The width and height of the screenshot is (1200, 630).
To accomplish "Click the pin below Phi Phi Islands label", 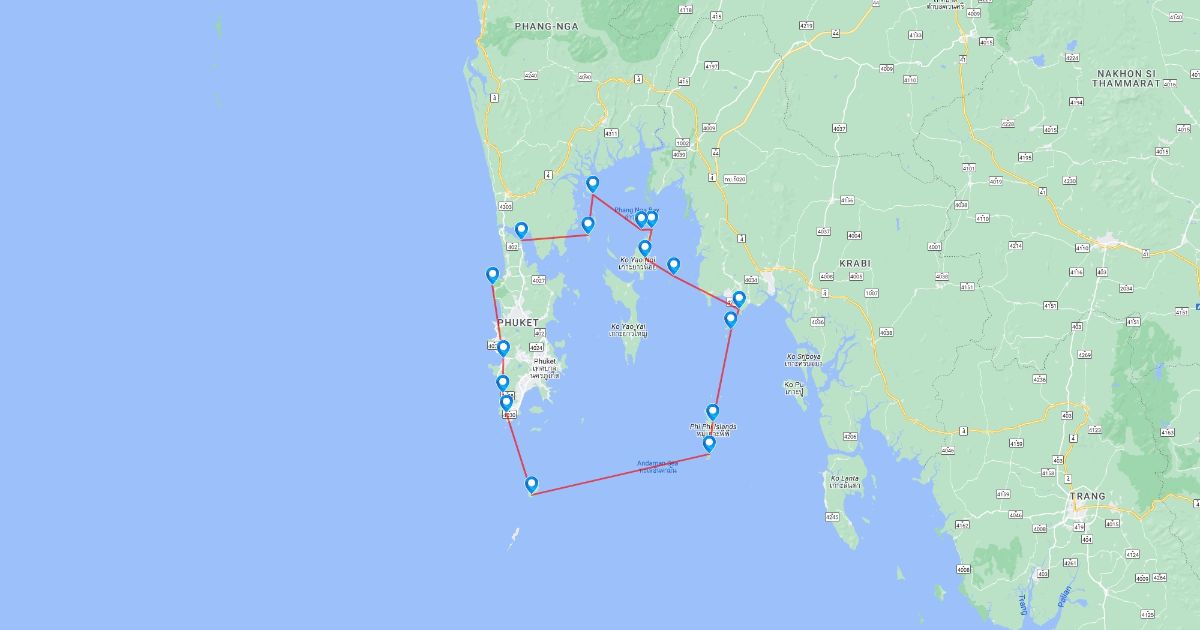I will pos(709,444).
